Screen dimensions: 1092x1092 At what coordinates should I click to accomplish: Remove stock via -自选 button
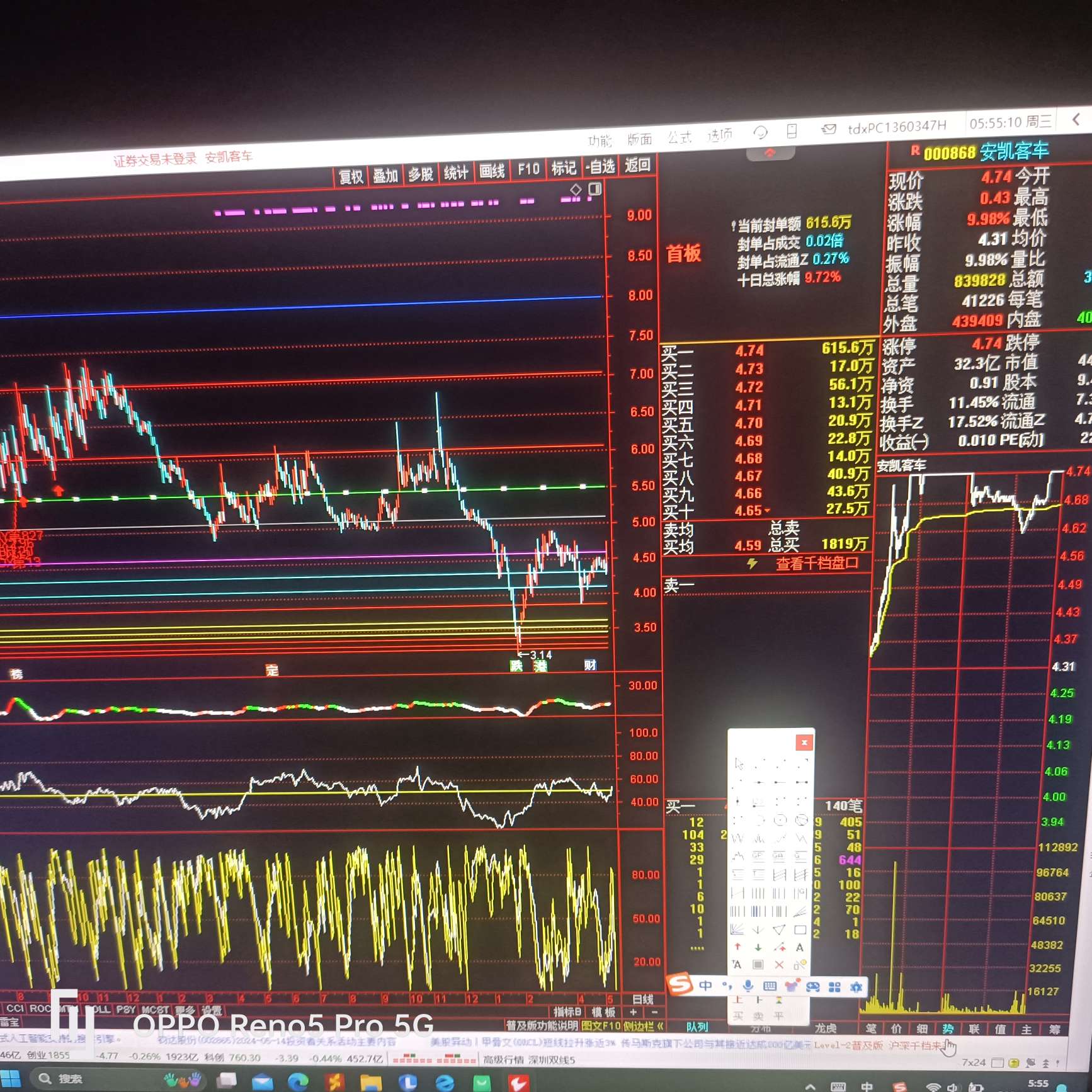click(x=600, y=166)
